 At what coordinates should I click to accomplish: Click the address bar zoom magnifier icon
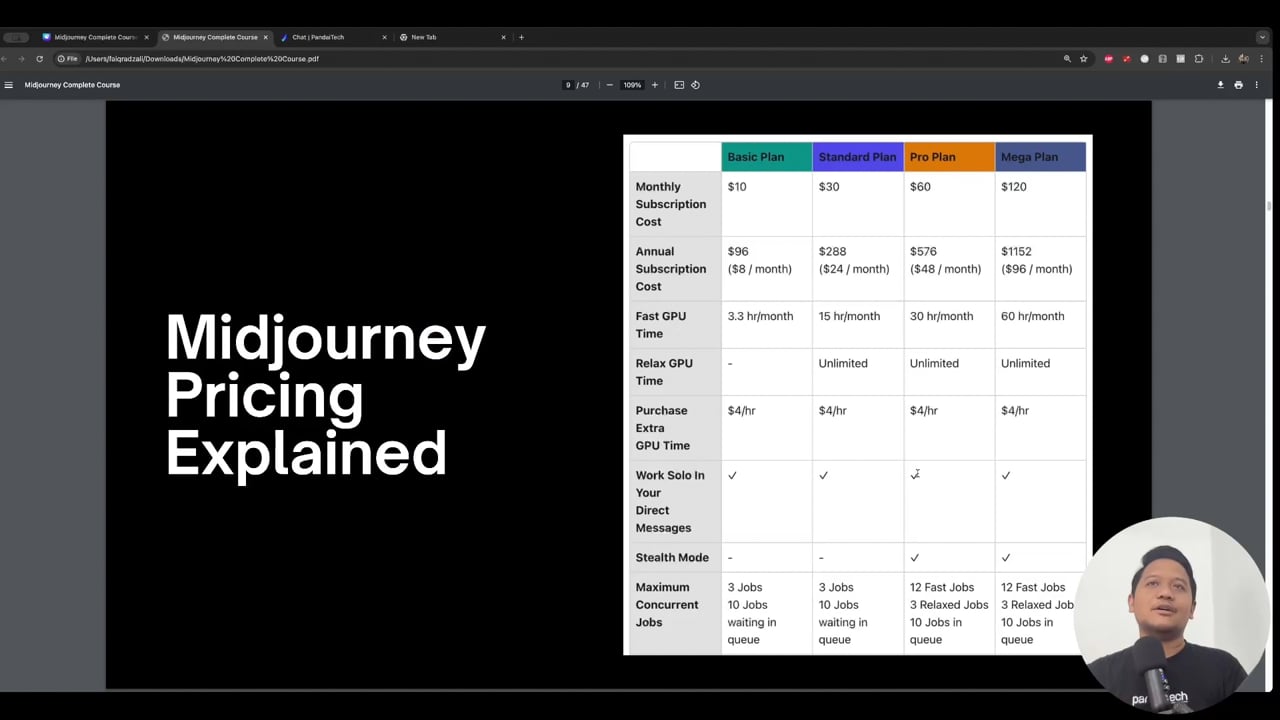1067,59
